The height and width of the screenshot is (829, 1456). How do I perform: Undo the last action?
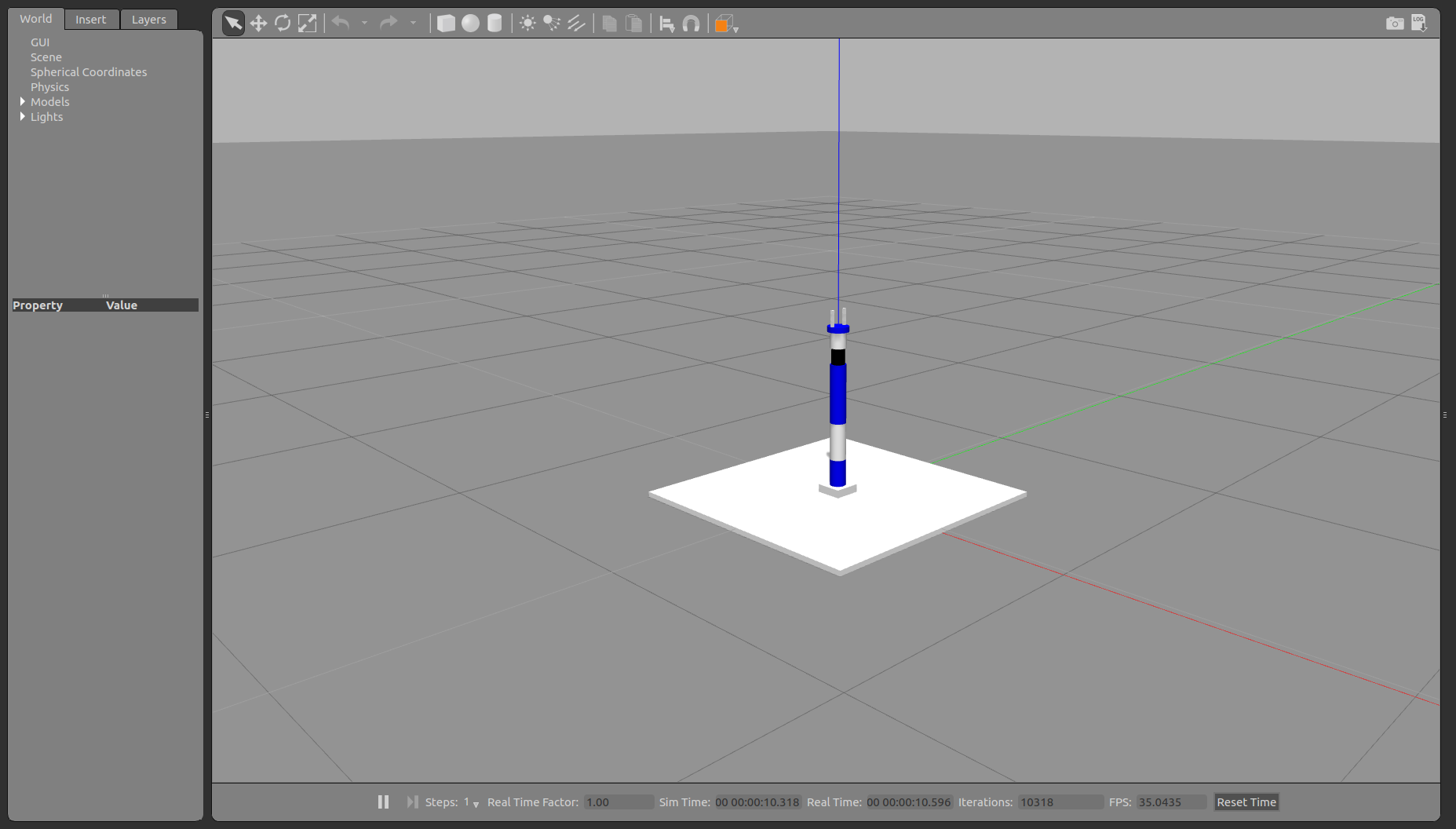click(x=341, y=24)
